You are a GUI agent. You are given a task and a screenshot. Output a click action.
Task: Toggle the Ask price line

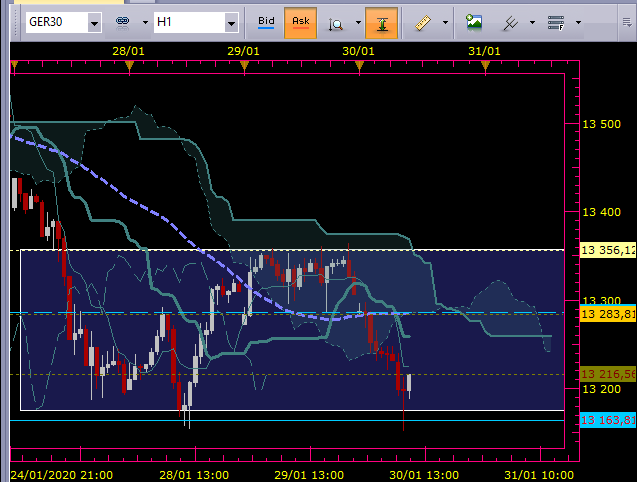coord(301,22)
